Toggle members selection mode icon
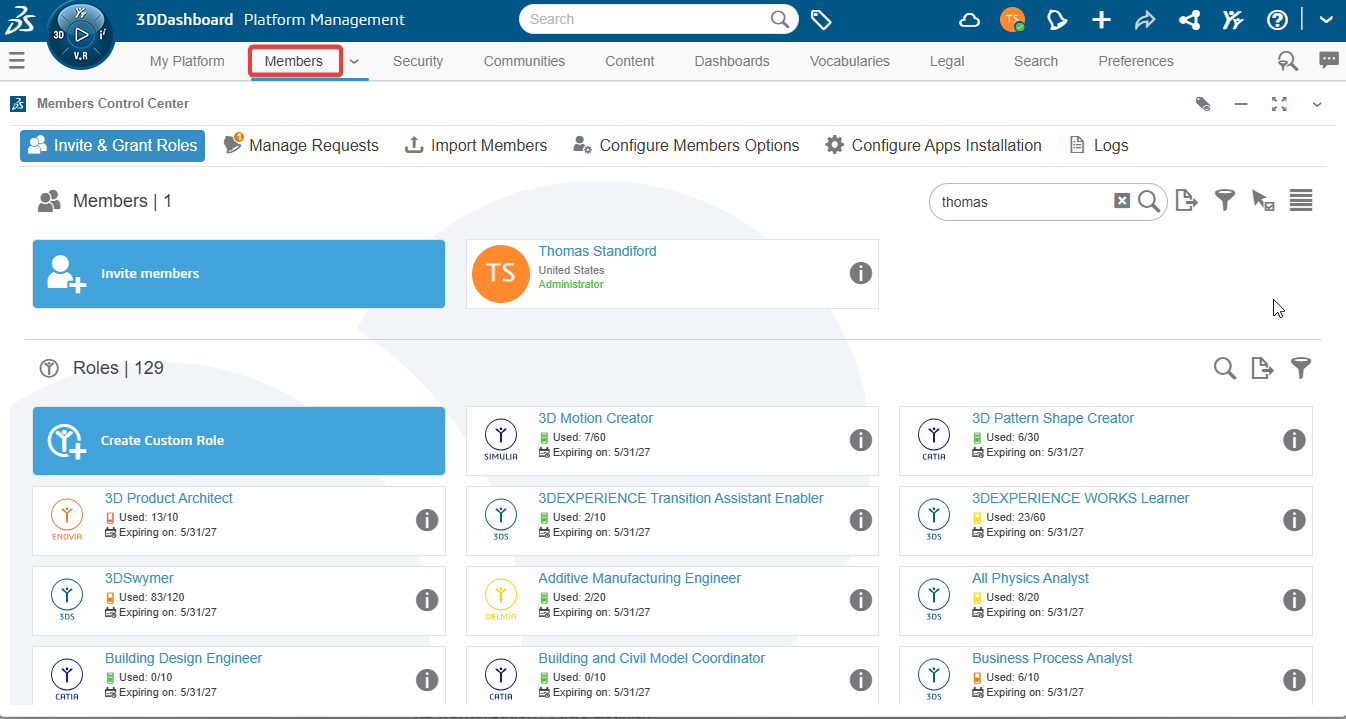The image size is (1346, 719). pyautogui.click(x=1263, y=201)
